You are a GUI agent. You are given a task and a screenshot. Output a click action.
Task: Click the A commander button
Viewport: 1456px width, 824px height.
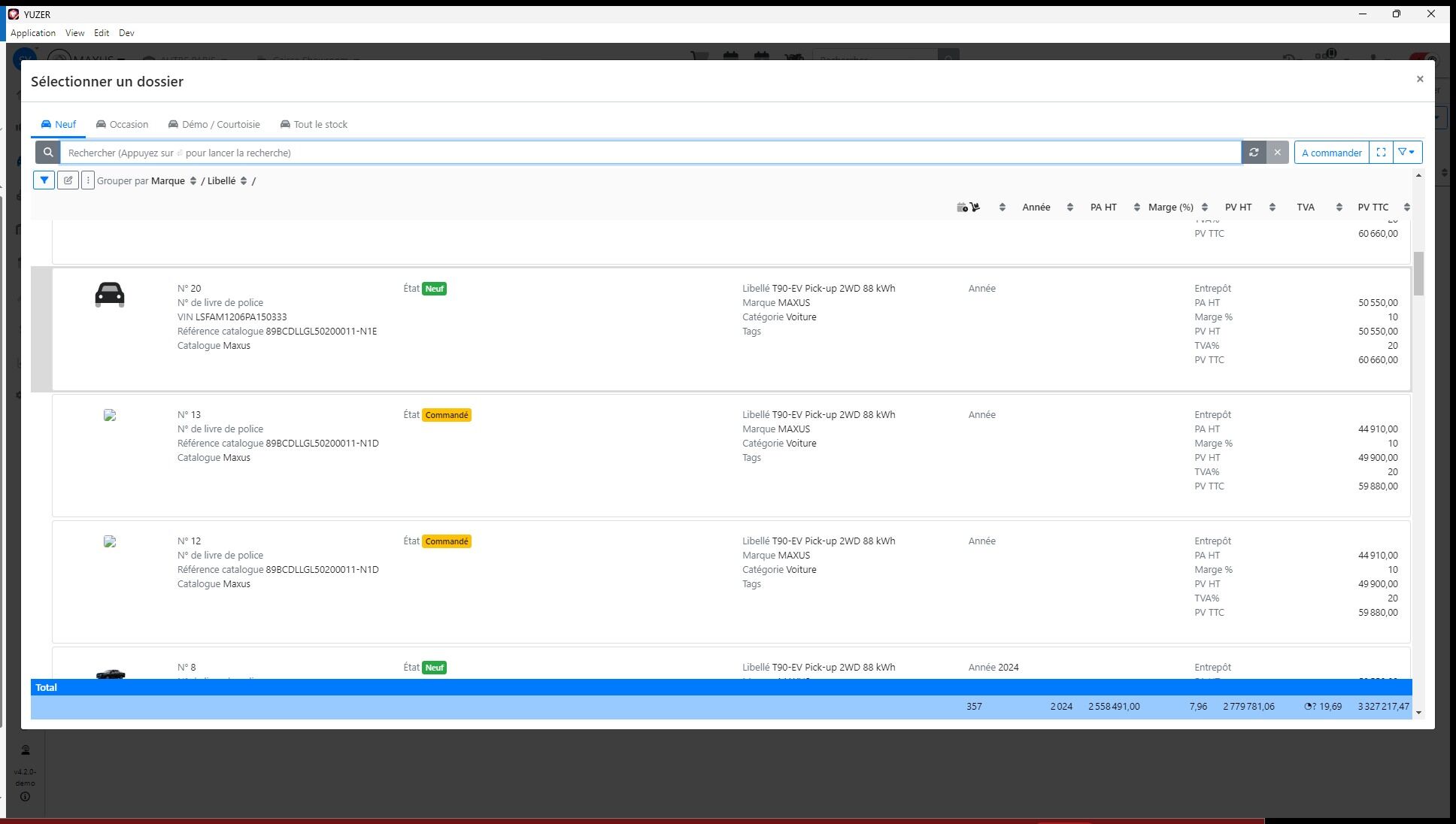pos(1330,153)
